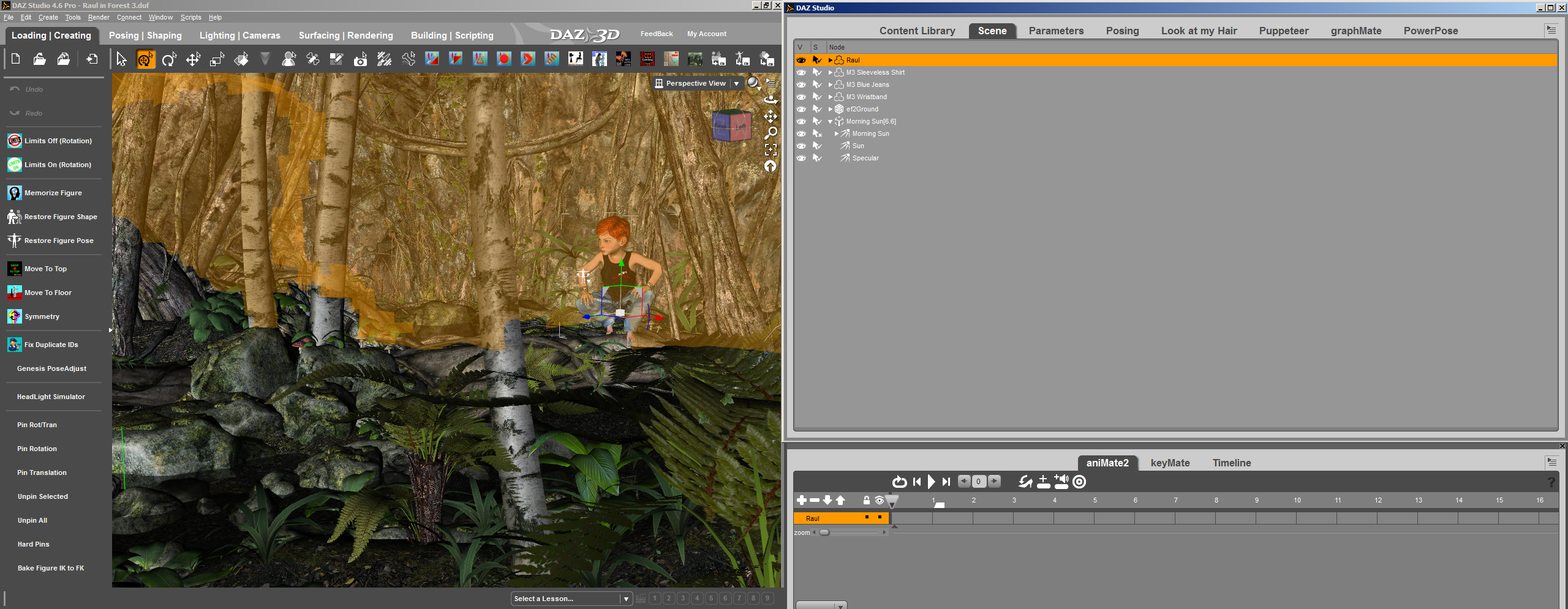
Task: Click the Open File folder icon
Action: (39, 59)
